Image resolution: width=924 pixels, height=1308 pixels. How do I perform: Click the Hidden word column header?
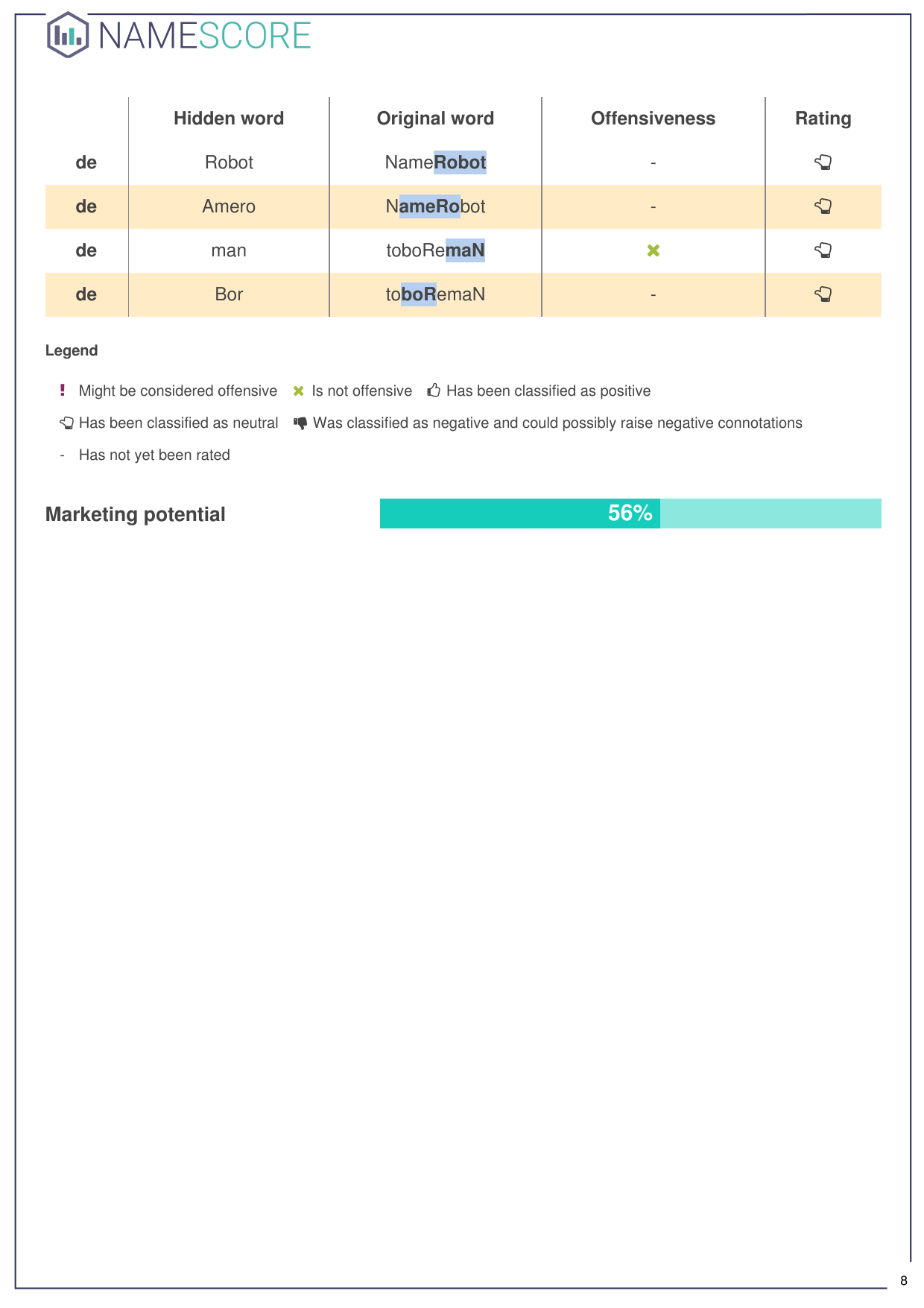pyautogui.click(x=229, y=119)
